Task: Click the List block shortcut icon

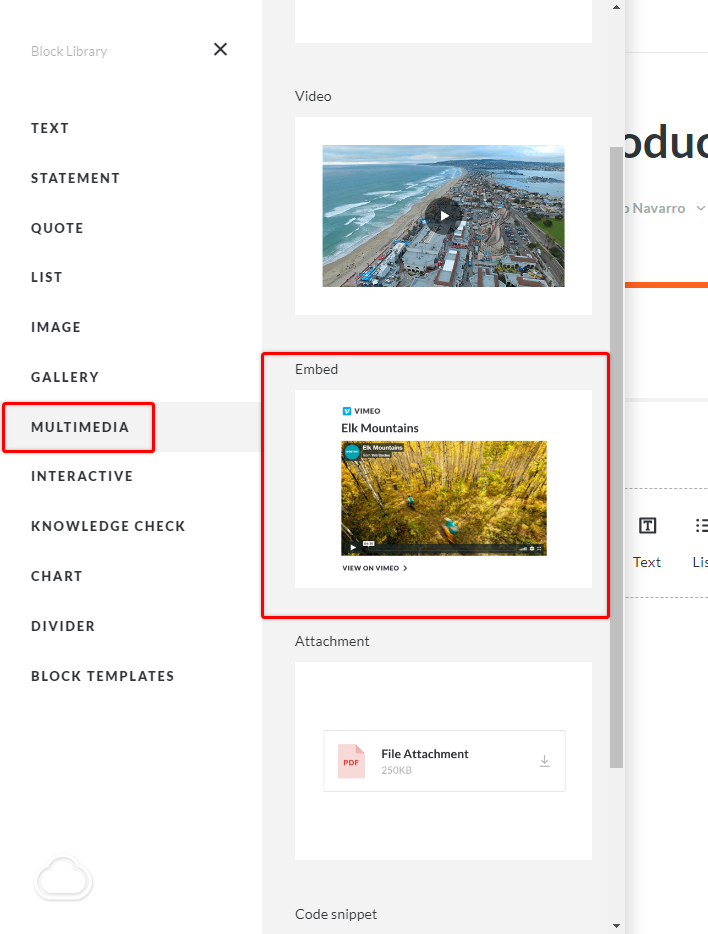Action: point(701,525)
